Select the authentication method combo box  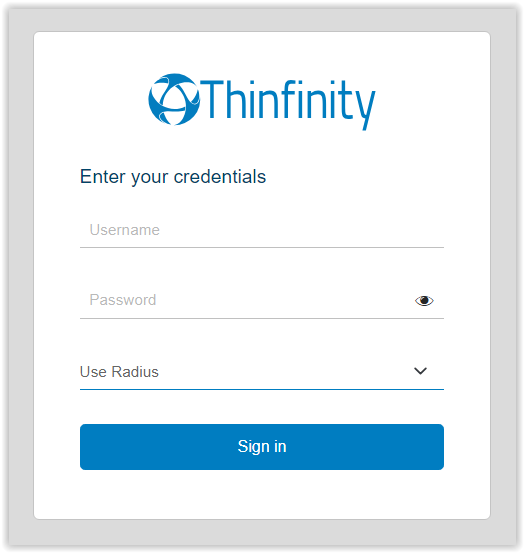point(262,372)
